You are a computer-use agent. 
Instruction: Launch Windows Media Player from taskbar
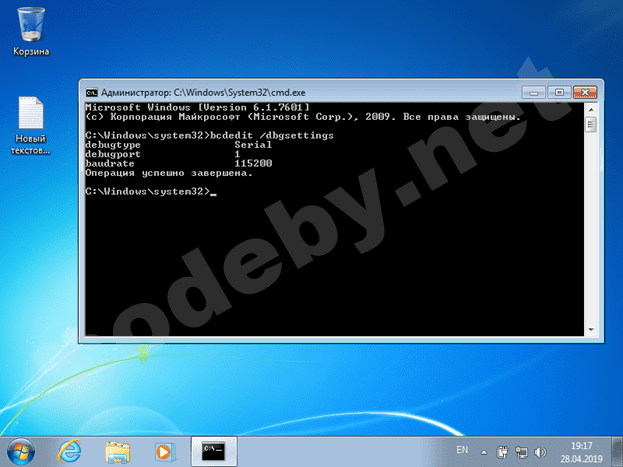[164, 452]
